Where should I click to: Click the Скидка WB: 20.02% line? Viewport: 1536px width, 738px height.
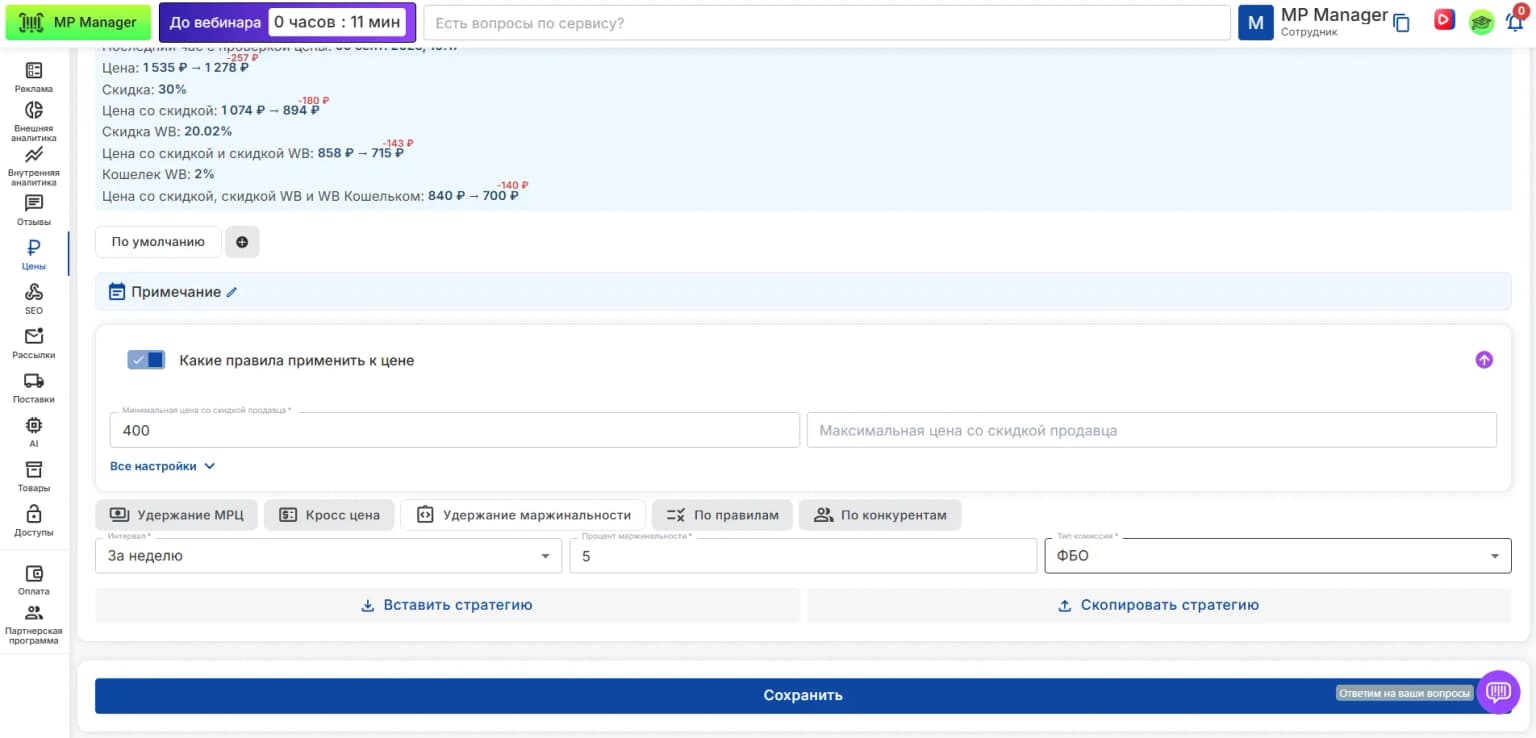(x=167, y=131)
